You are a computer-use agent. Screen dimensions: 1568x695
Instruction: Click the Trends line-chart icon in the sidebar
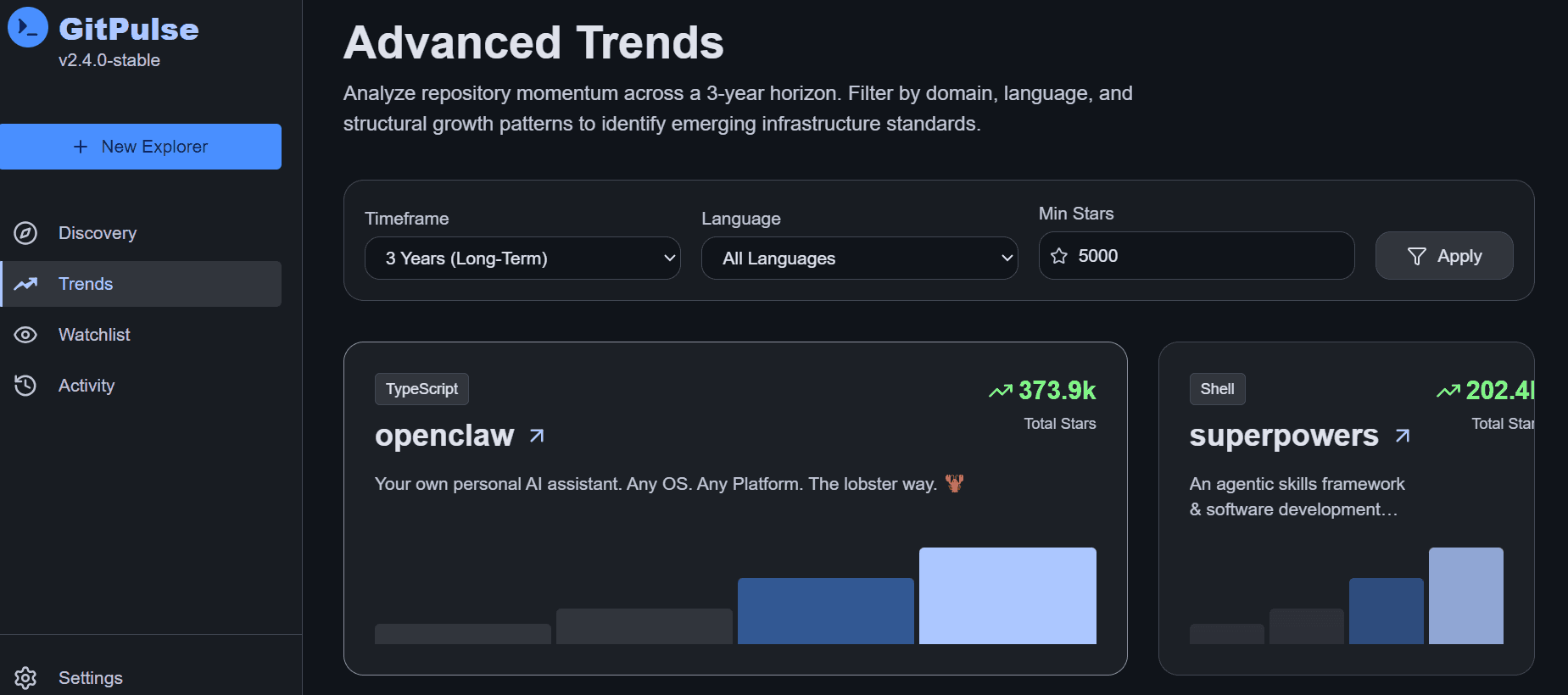tap(25, 284)
